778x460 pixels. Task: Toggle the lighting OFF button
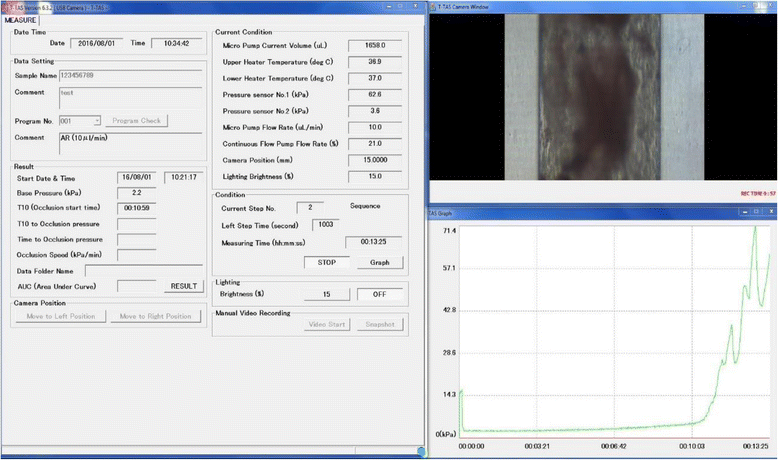coord(380,294)
